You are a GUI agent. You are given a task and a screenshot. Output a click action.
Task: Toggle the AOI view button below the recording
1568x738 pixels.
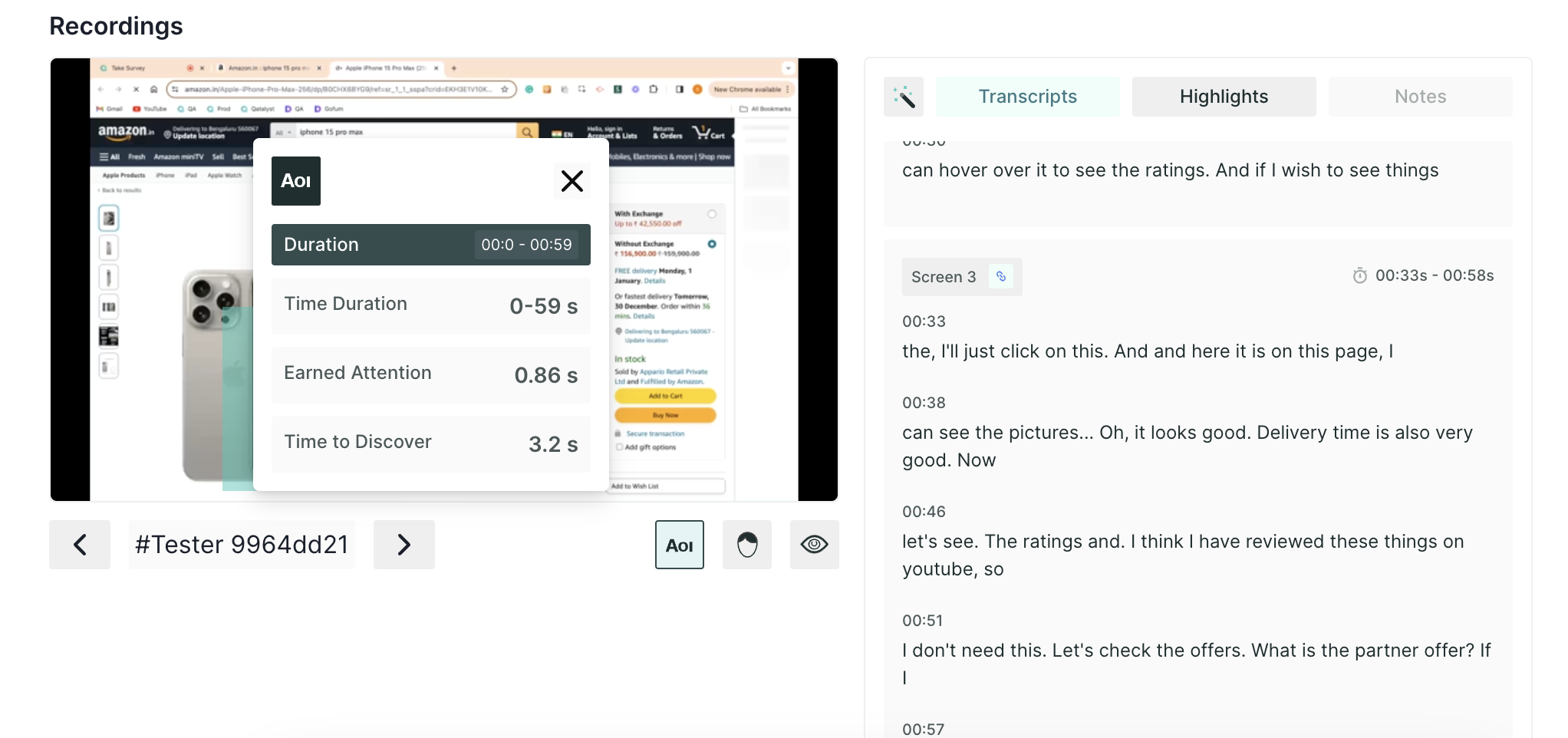(x=680, y=545)
